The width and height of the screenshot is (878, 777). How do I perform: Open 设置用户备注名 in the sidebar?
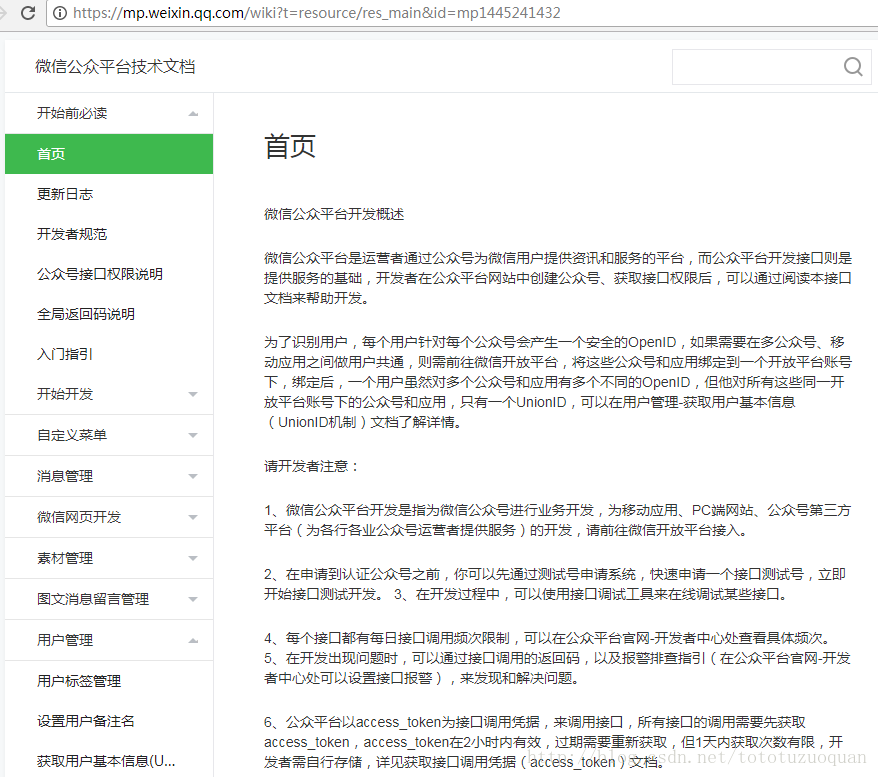[x=86, y=721]
